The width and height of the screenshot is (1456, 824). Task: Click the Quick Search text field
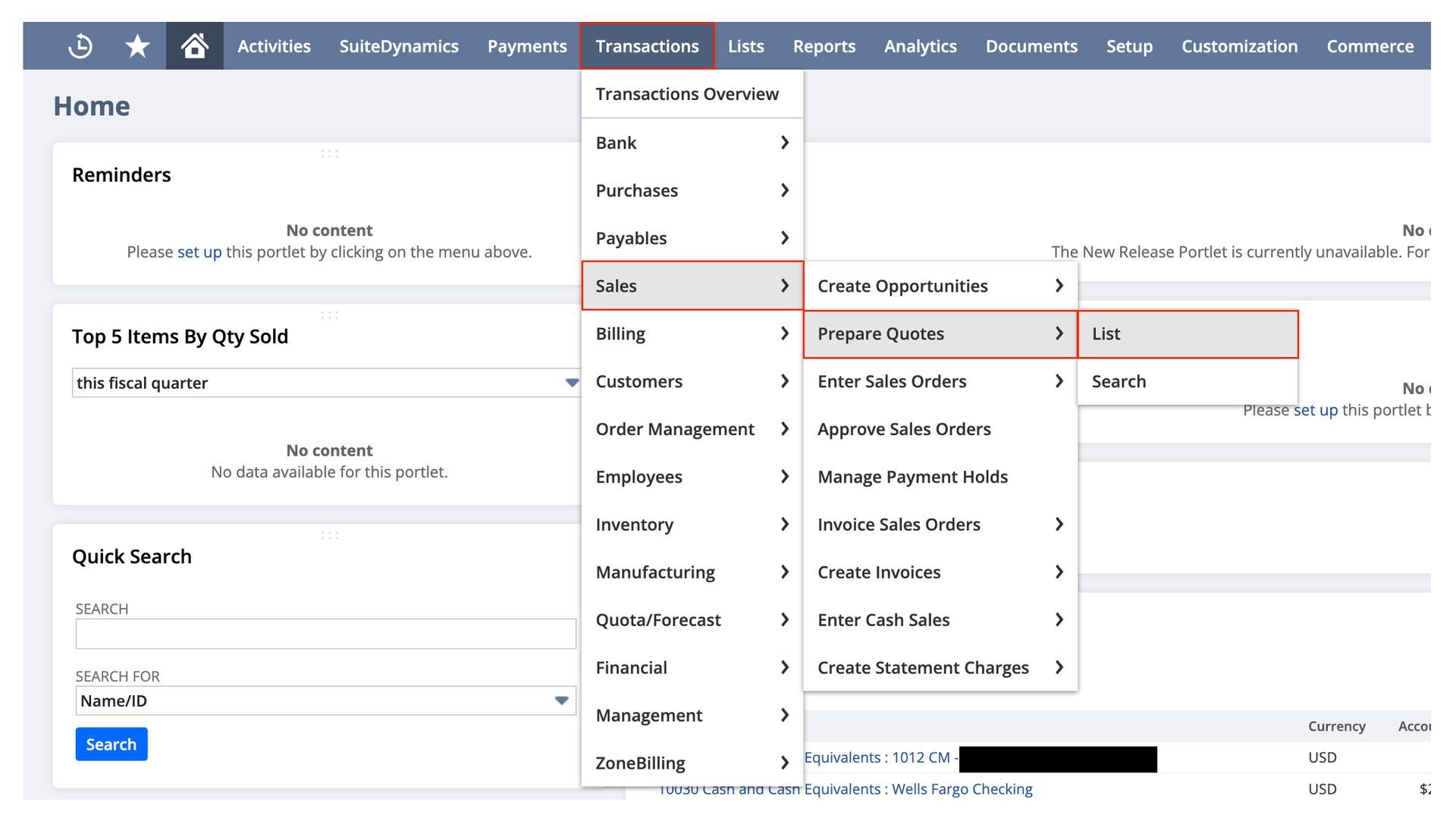pyautogui.click(x=326, y=634)
